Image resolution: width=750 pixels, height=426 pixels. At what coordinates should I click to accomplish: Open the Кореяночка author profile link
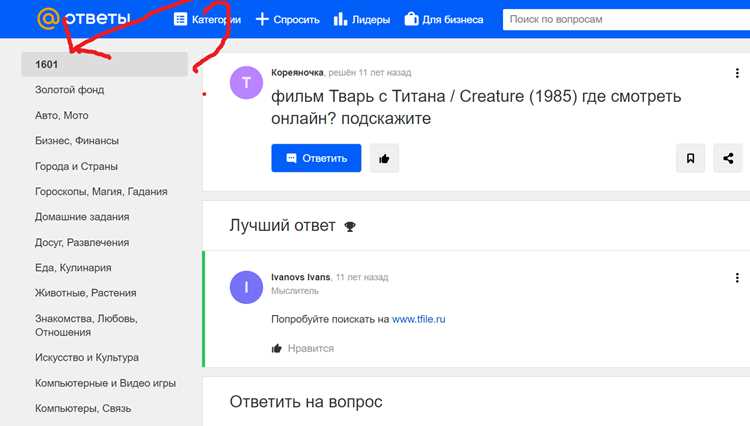297,72
